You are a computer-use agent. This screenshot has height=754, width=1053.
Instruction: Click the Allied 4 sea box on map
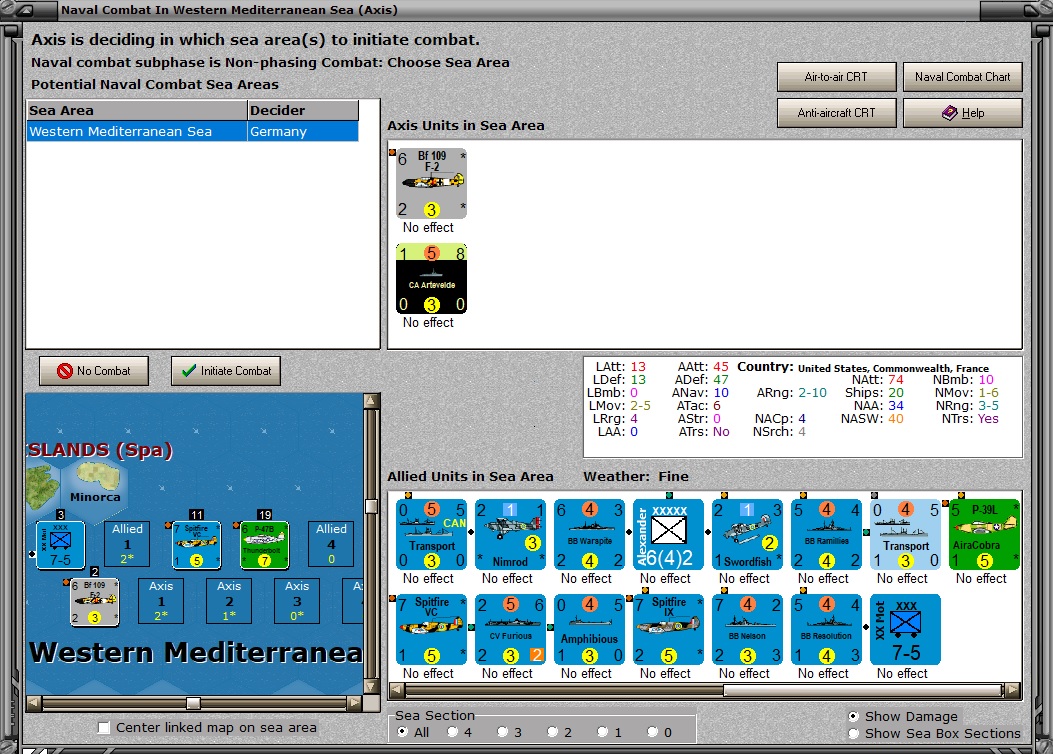[x=331, y=544]
